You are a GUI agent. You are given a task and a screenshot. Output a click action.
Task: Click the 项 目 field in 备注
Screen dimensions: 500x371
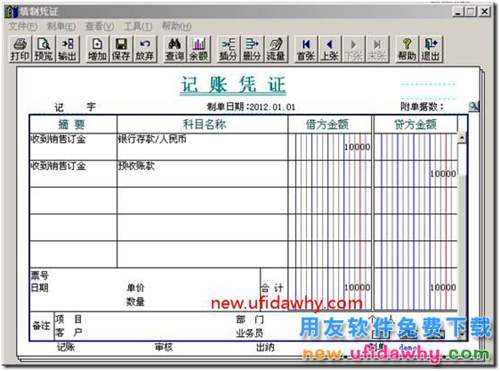click(x=69, y=319)
